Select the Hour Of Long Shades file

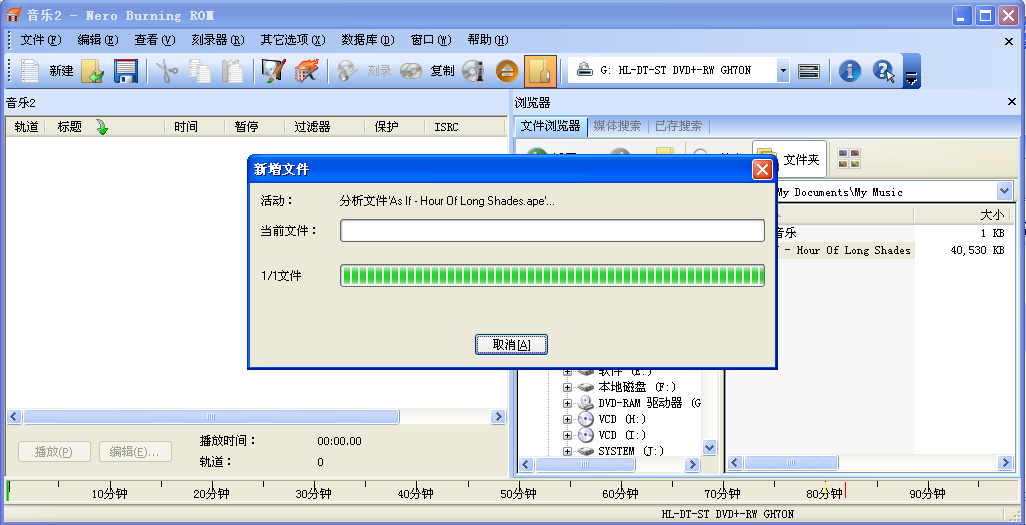pos(847,250)
